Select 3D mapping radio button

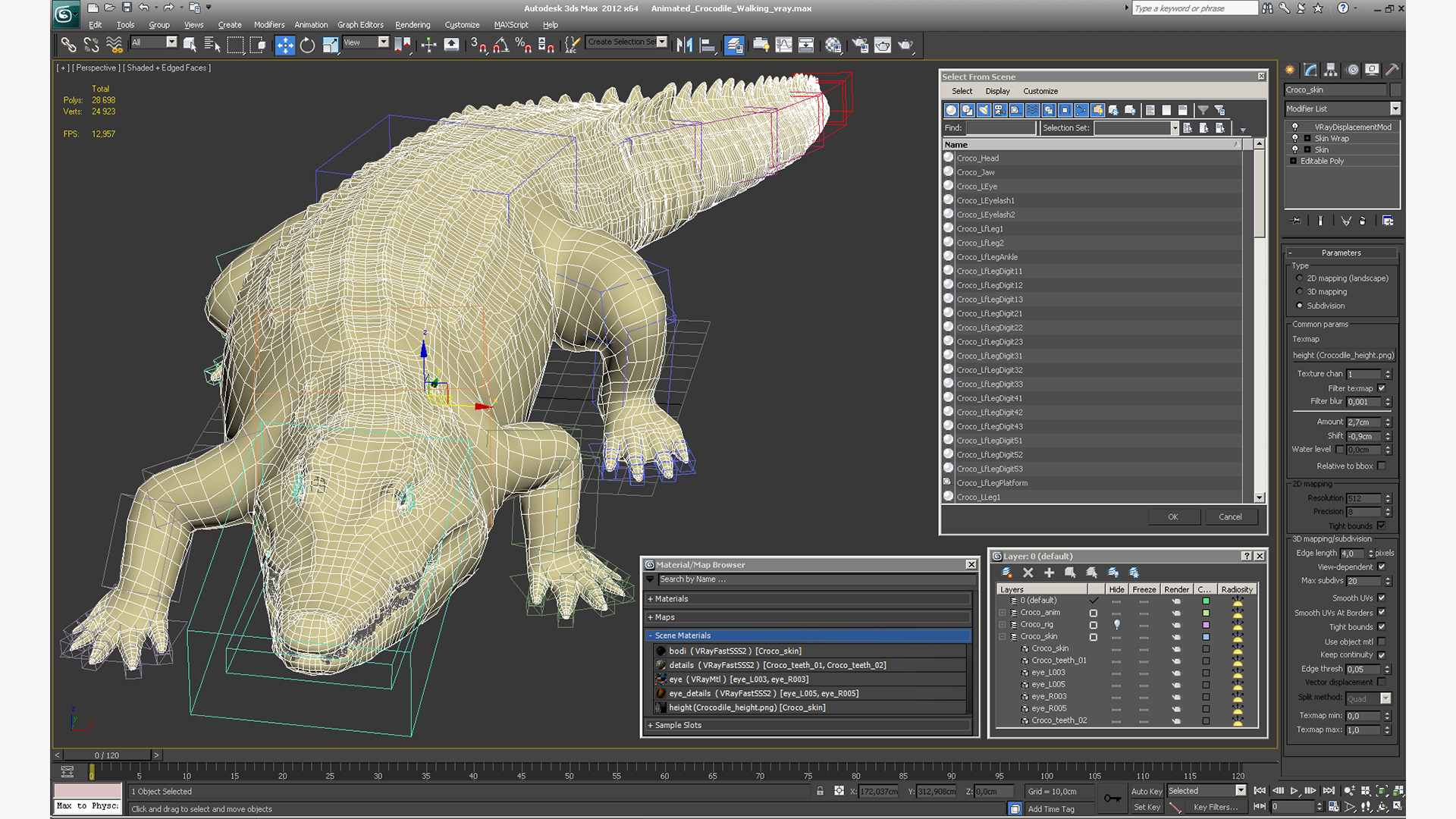[x=1300, y=292]
